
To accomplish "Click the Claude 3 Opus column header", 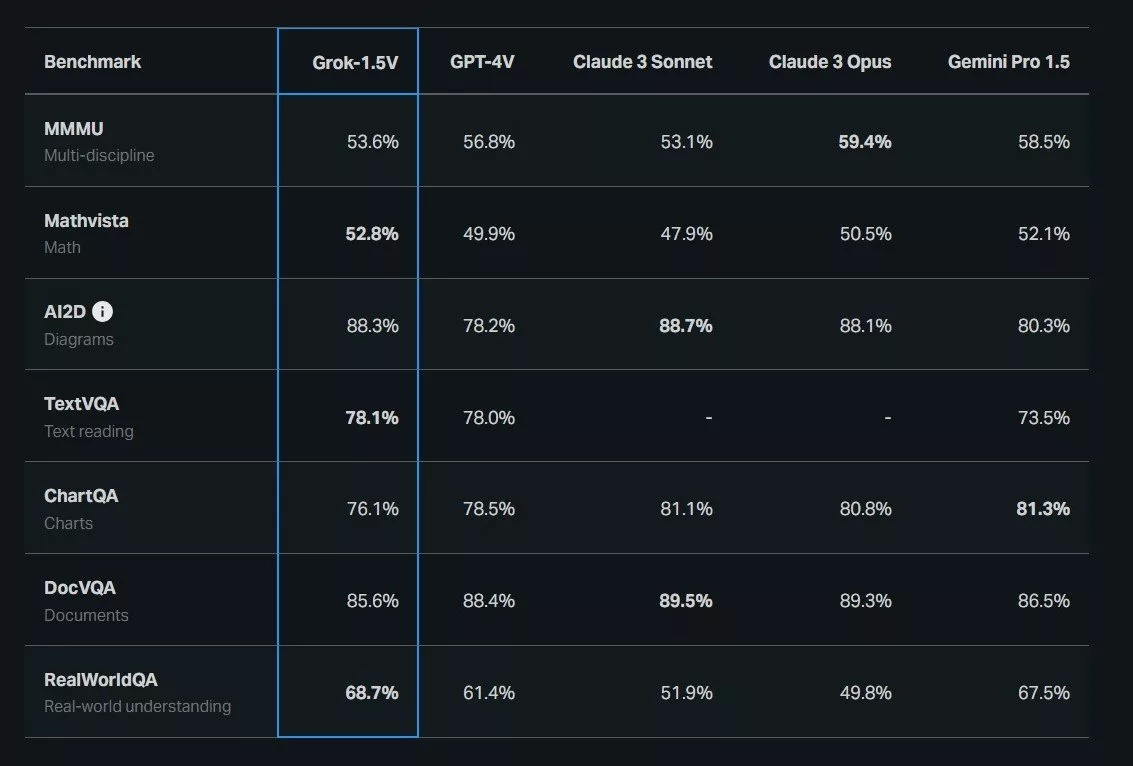I will point(830,61).
